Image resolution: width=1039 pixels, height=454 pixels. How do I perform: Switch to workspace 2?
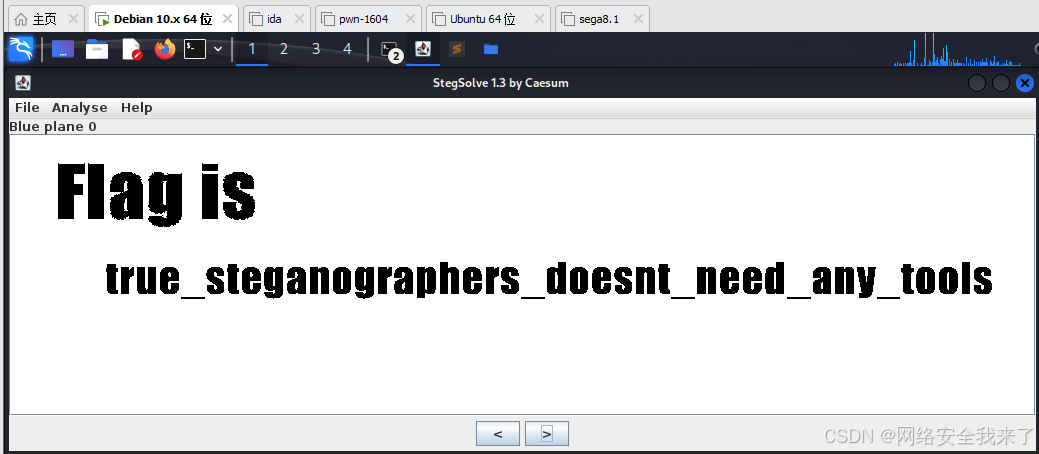coord(284,49)
